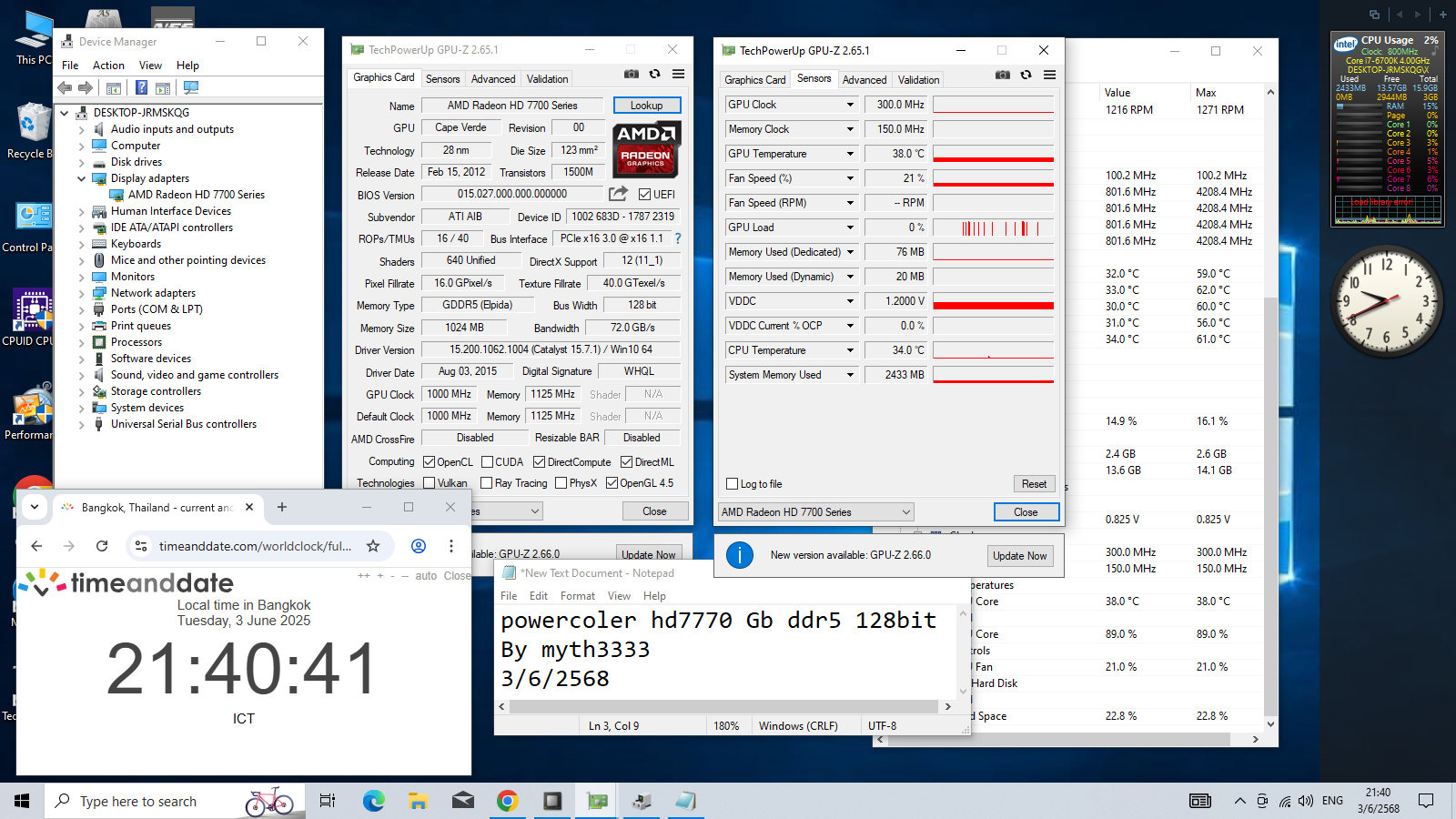Viewport: 1456px width, 819px height.
Task: Toggle the Ray Tracing checkbox
Action: (487, 483)
